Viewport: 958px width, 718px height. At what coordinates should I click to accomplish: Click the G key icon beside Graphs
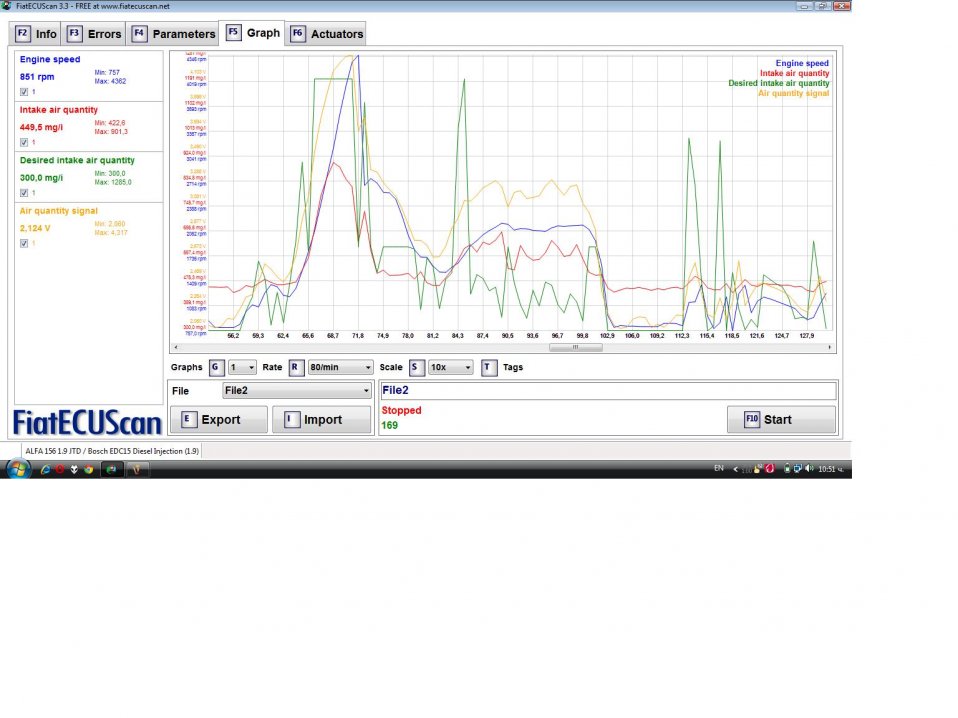[x=215, y=367]
